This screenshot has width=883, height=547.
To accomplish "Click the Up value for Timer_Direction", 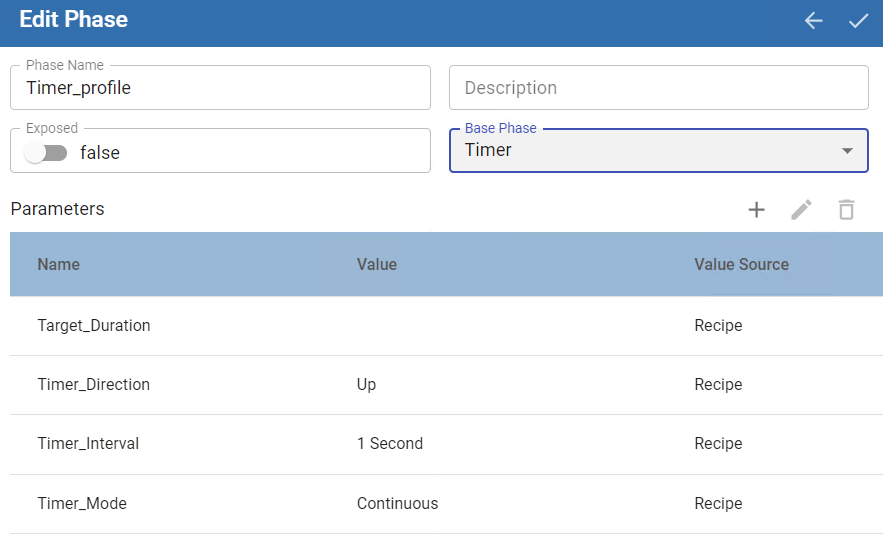I will 367,385.
